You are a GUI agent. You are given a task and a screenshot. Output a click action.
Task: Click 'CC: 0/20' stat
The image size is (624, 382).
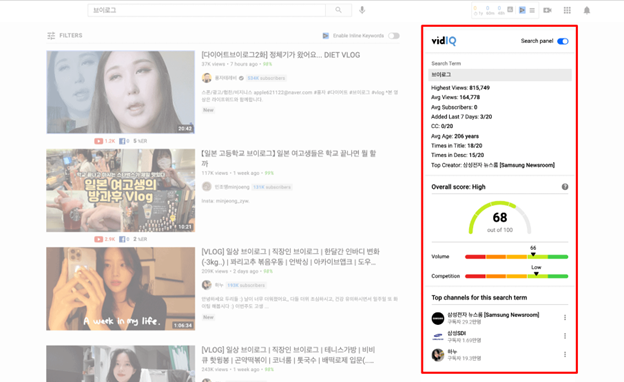click(x=442, y=126)
